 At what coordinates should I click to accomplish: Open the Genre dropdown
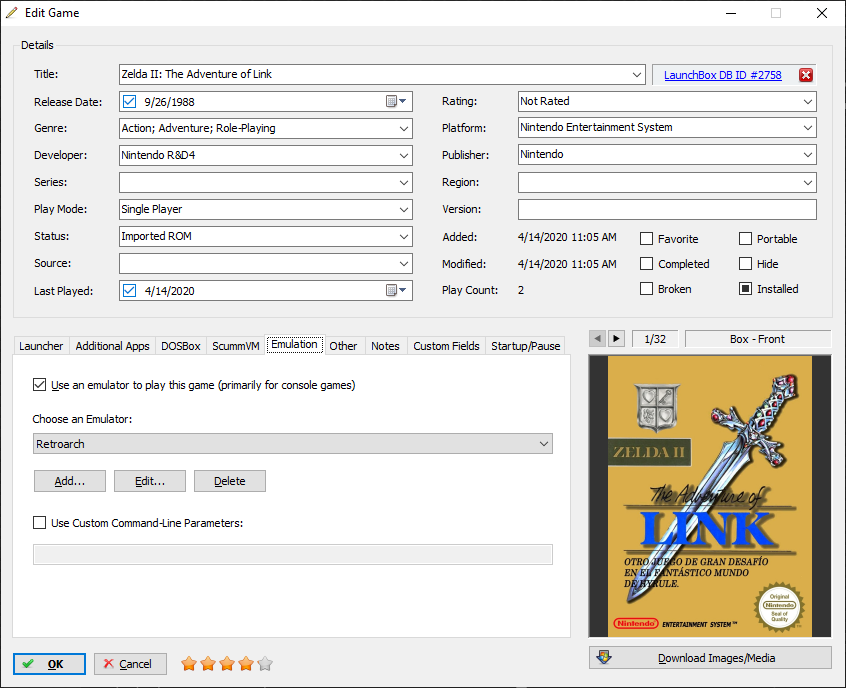point(404,128)
